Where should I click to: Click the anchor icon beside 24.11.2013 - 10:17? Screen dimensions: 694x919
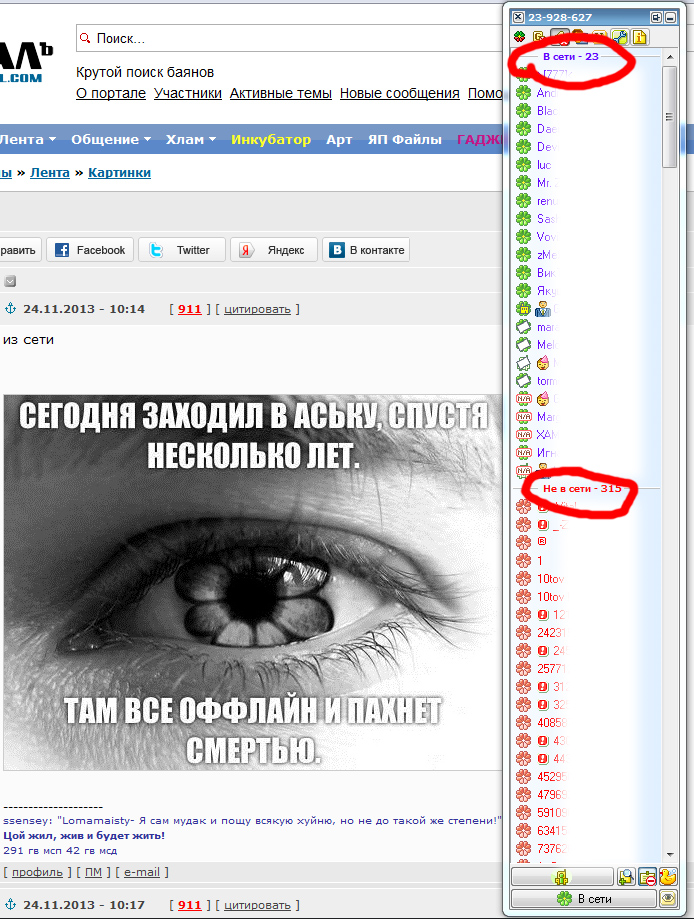point(11,905)
